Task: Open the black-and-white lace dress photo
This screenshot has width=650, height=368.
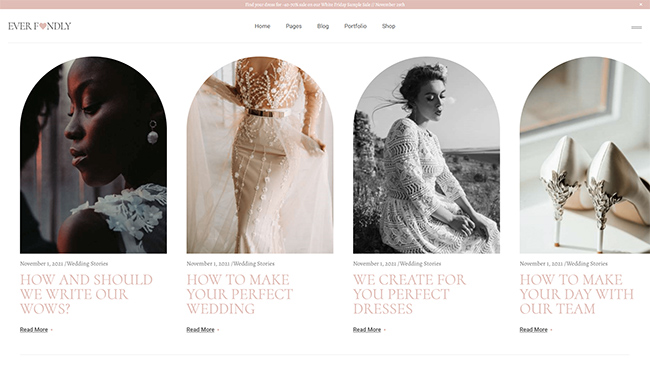Action: point(426,155)
